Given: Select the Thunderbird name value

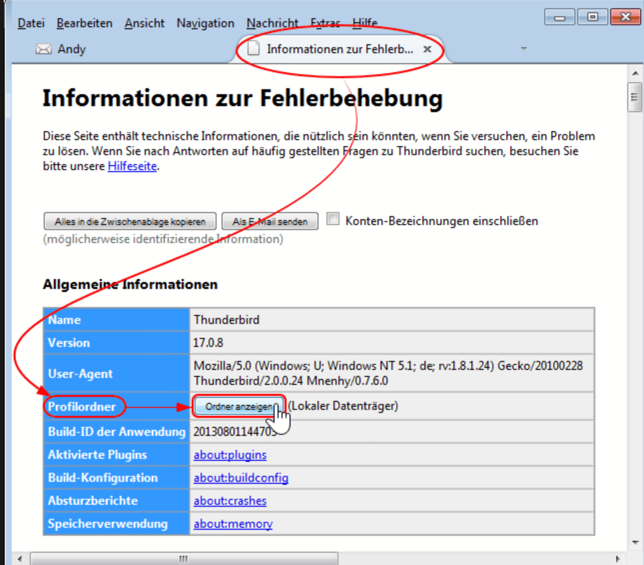Looking at the screenshot, I should (x=226, y=320).
